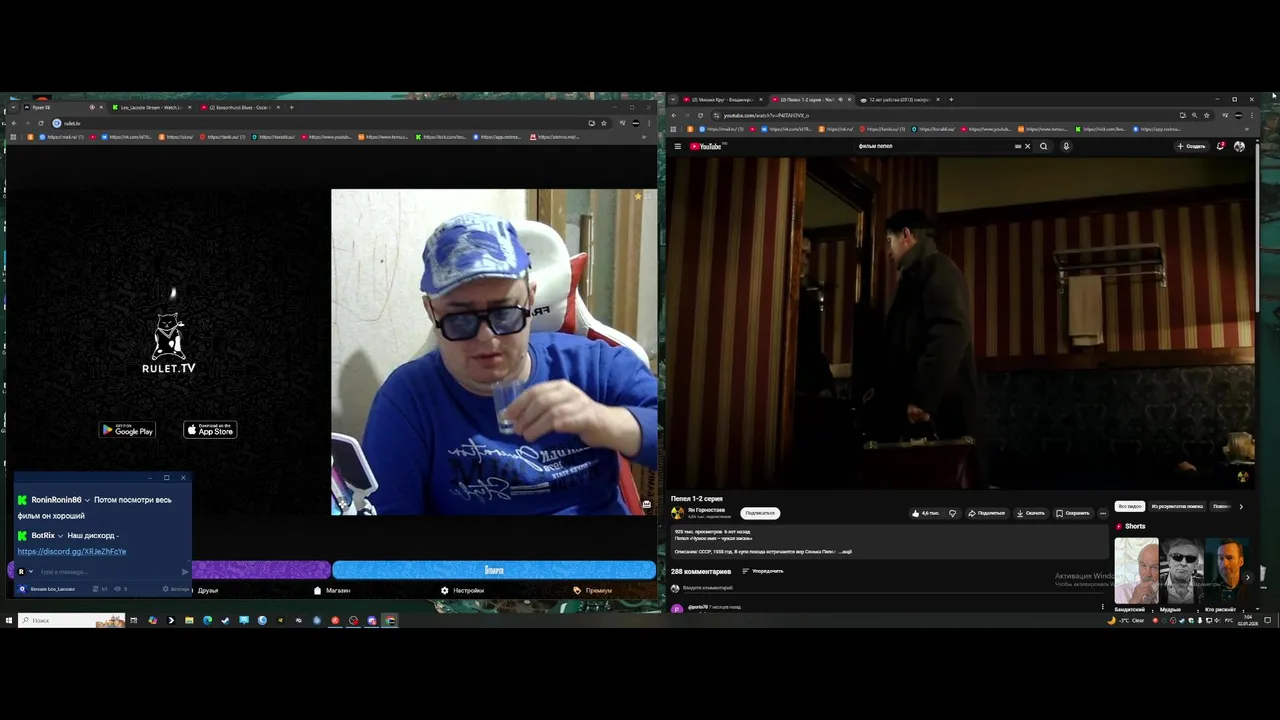Open the discord.gg invite link in chat

[x=72, y=551]
